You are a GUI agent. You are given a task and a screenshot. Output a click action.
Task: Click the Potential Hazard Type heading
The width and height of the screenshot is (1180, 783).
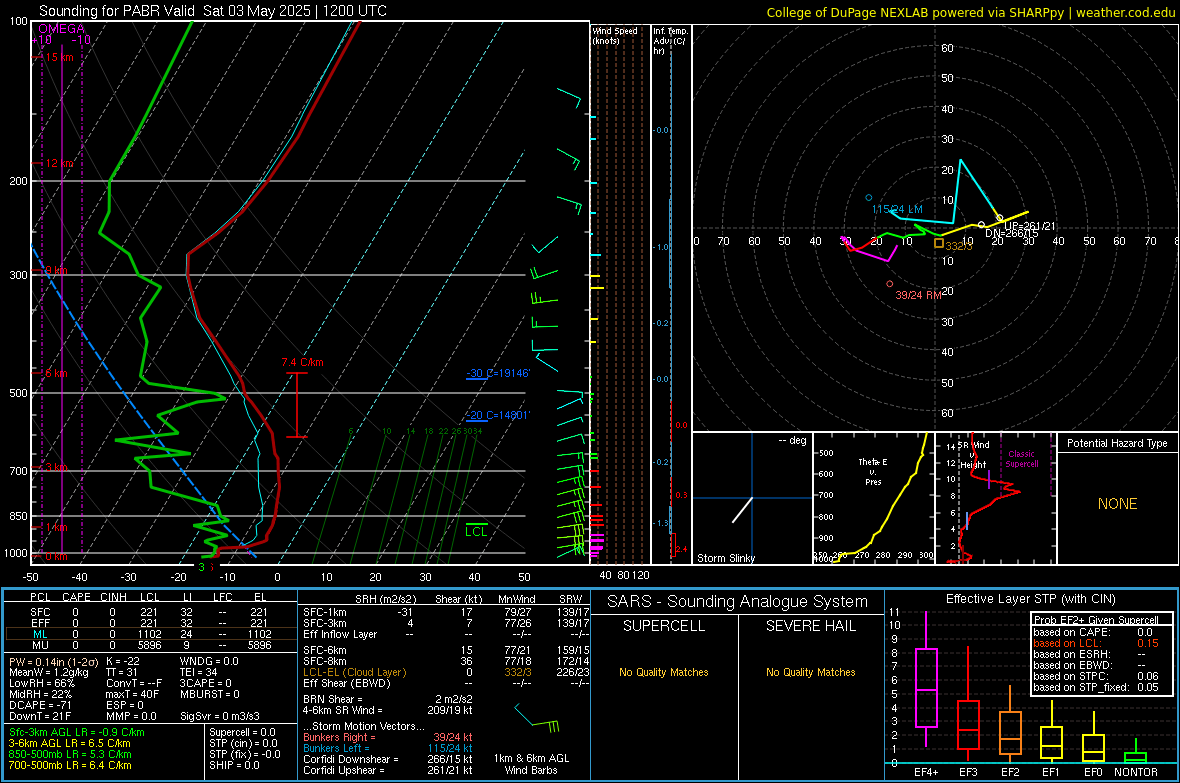[x=1117, y=443]
